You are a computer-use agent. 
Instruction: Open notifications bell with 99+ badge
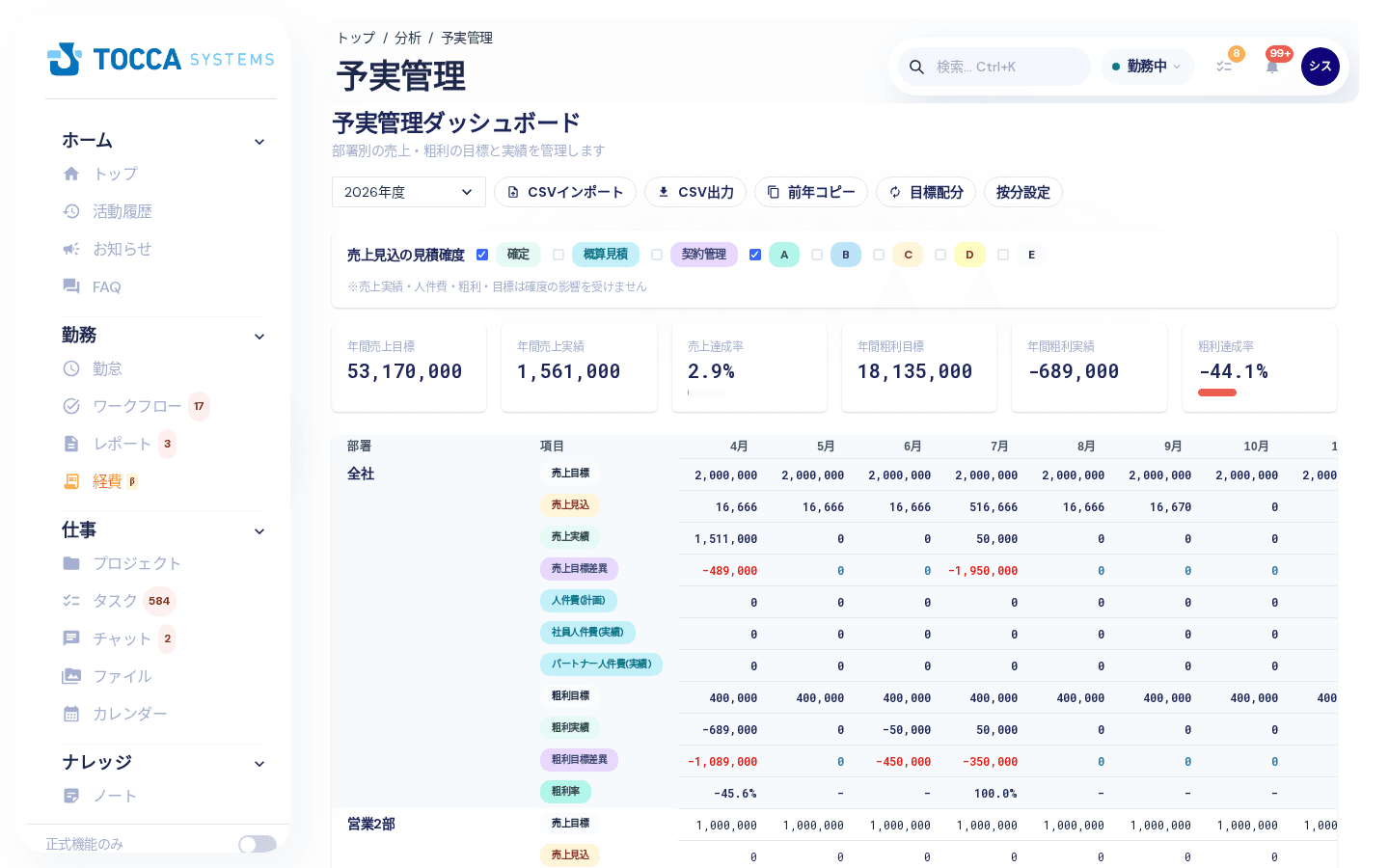(x=1272, y=67)
